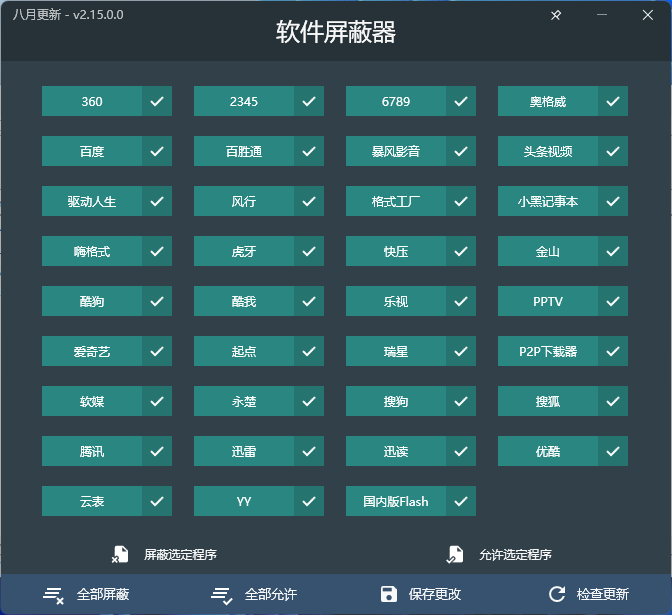Screen dimensions: 672x615
Task: Toggle the checkmark next to 360
Action: [157, 101]
